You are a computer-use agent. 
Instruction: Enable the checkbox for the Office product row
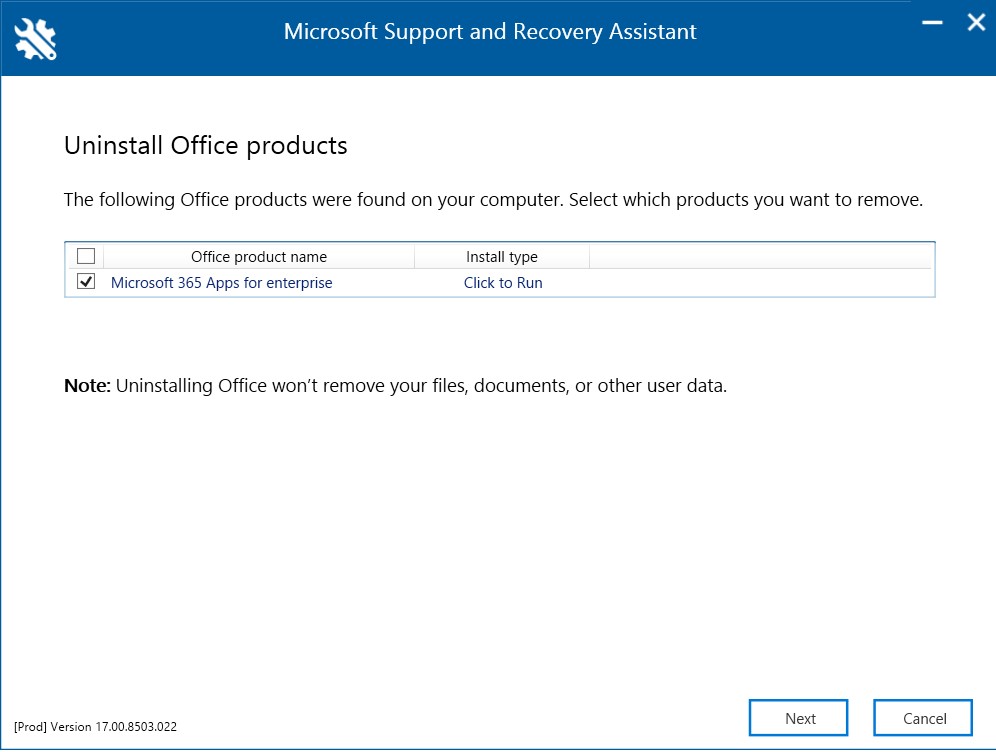click(x=86, y=282)
